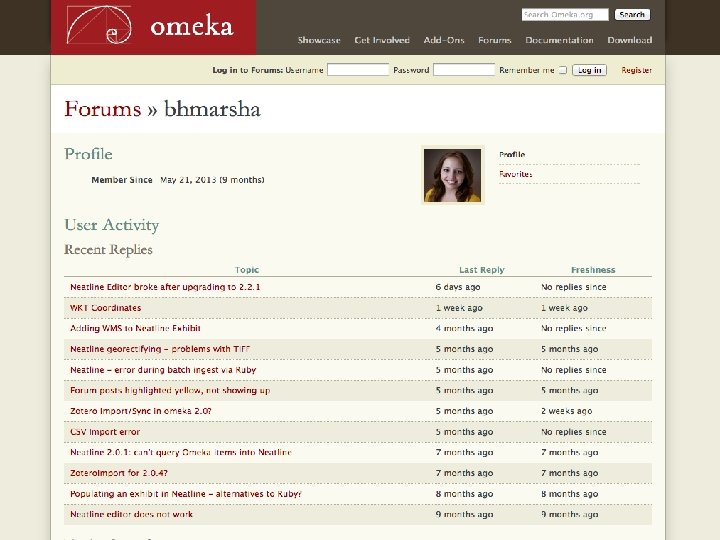Viewport: 720px width, 540px height.
Task: Click the '4 months ago' last reply cell
Action: 464,328
